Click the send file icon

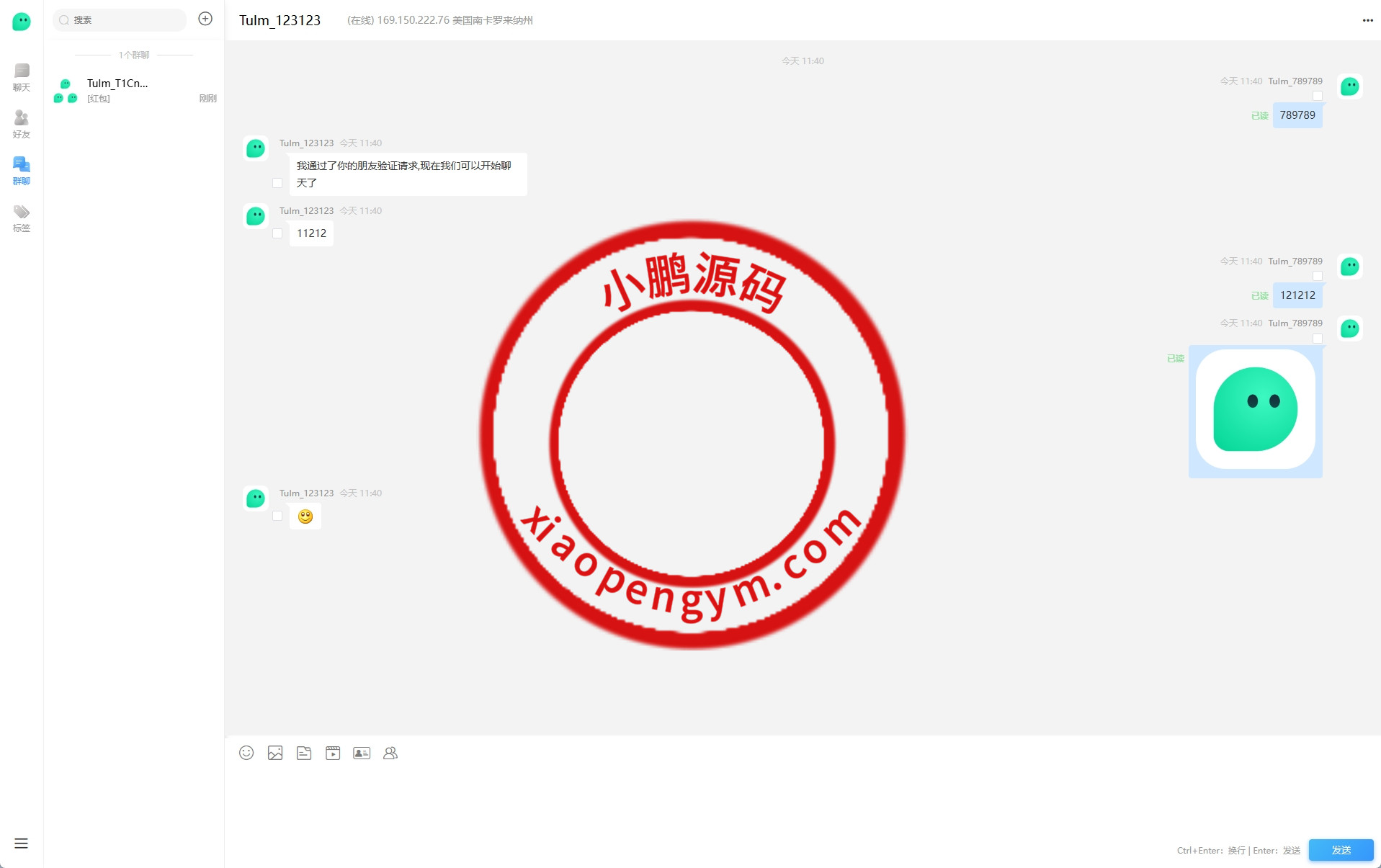[x=304, y=753]
